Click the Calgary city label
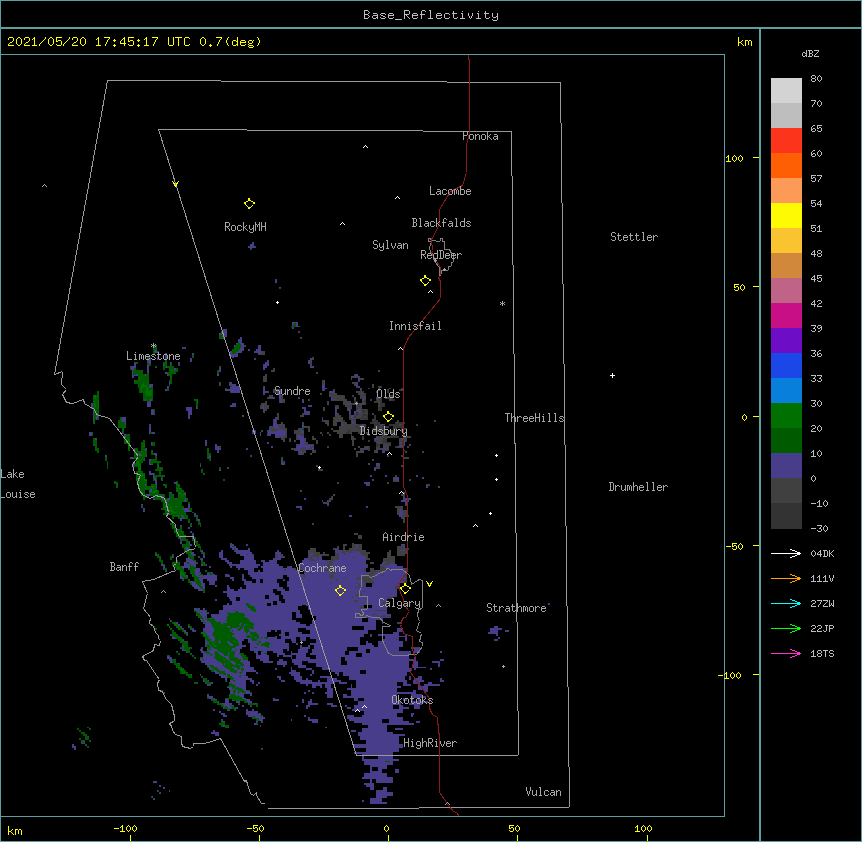862x842 pixels. pyautogui.click(x=400, y=603)
